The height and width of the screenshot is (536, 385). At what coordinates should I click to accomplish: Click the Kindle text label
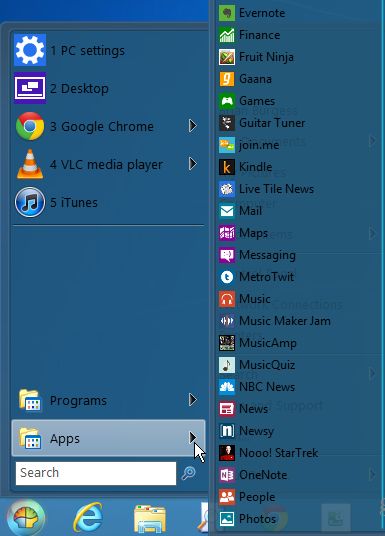(255, 167)
